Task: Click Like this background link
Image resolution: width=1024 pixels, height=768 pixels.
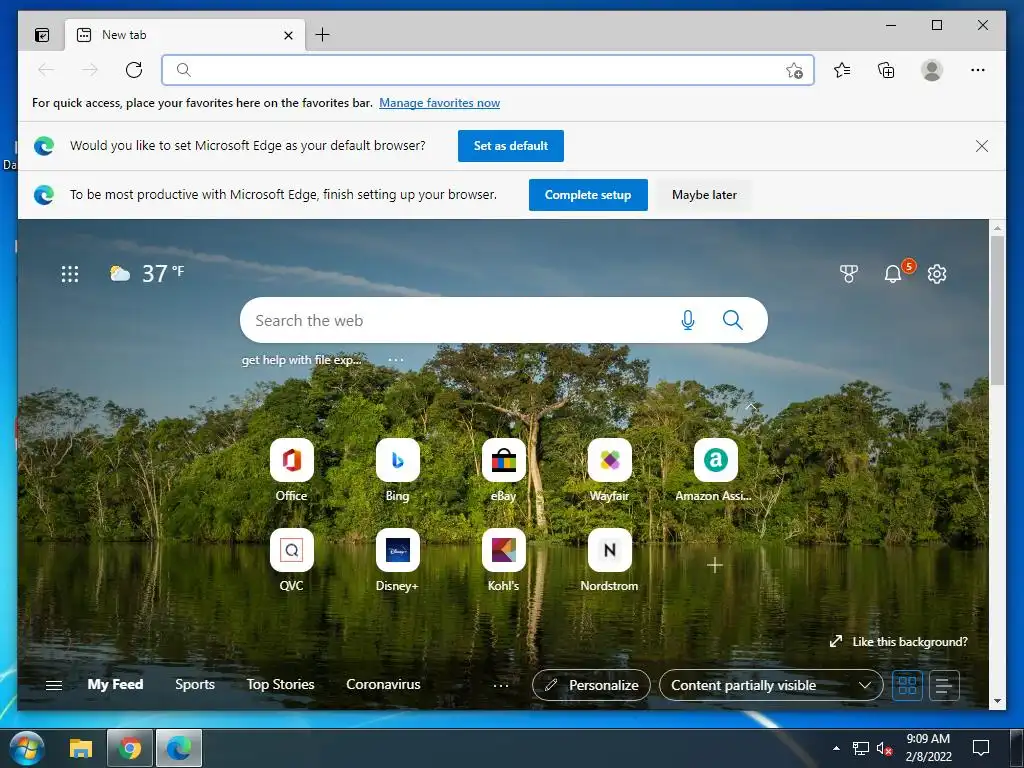Action: click(x=899, y=642)
